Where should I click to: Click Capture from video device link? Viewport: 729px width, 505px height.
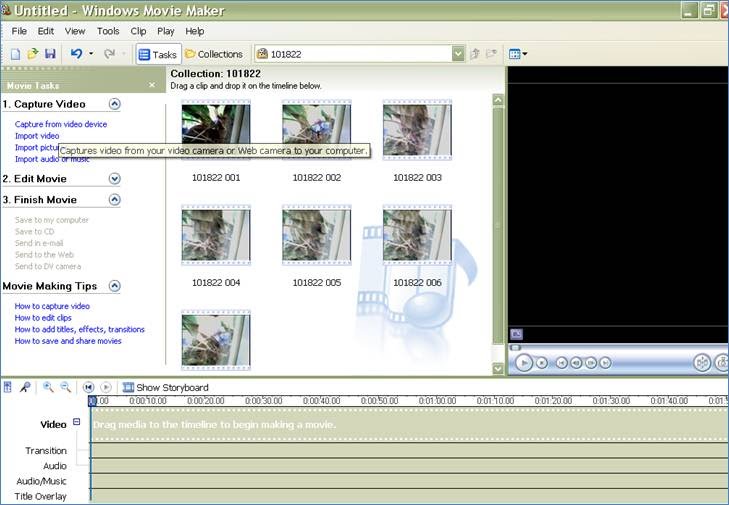tap(61, 124)
